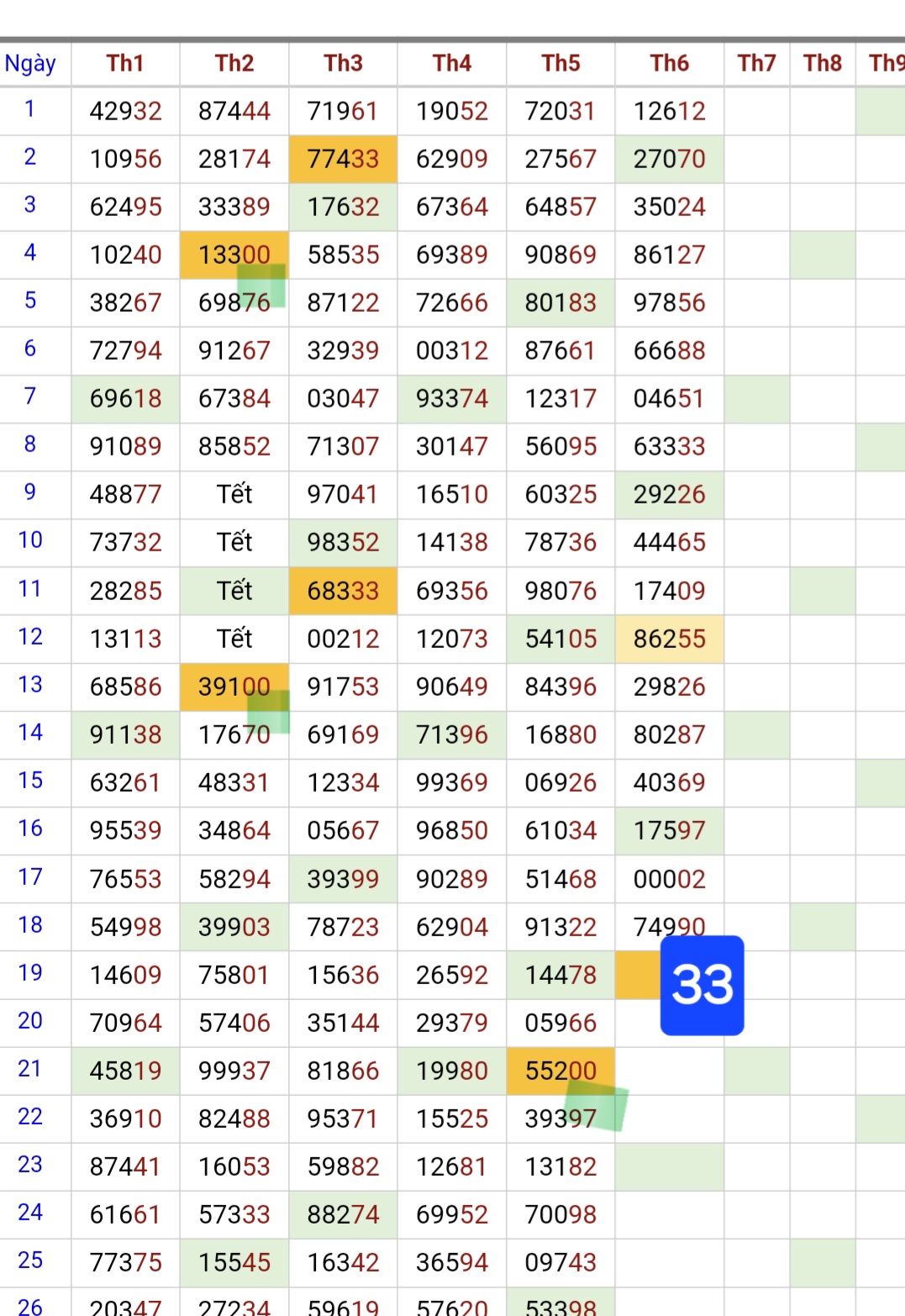905x1316 pixels.
Task: Select orange cell 55200 in Th5
Action: [x=560, y=1071]
